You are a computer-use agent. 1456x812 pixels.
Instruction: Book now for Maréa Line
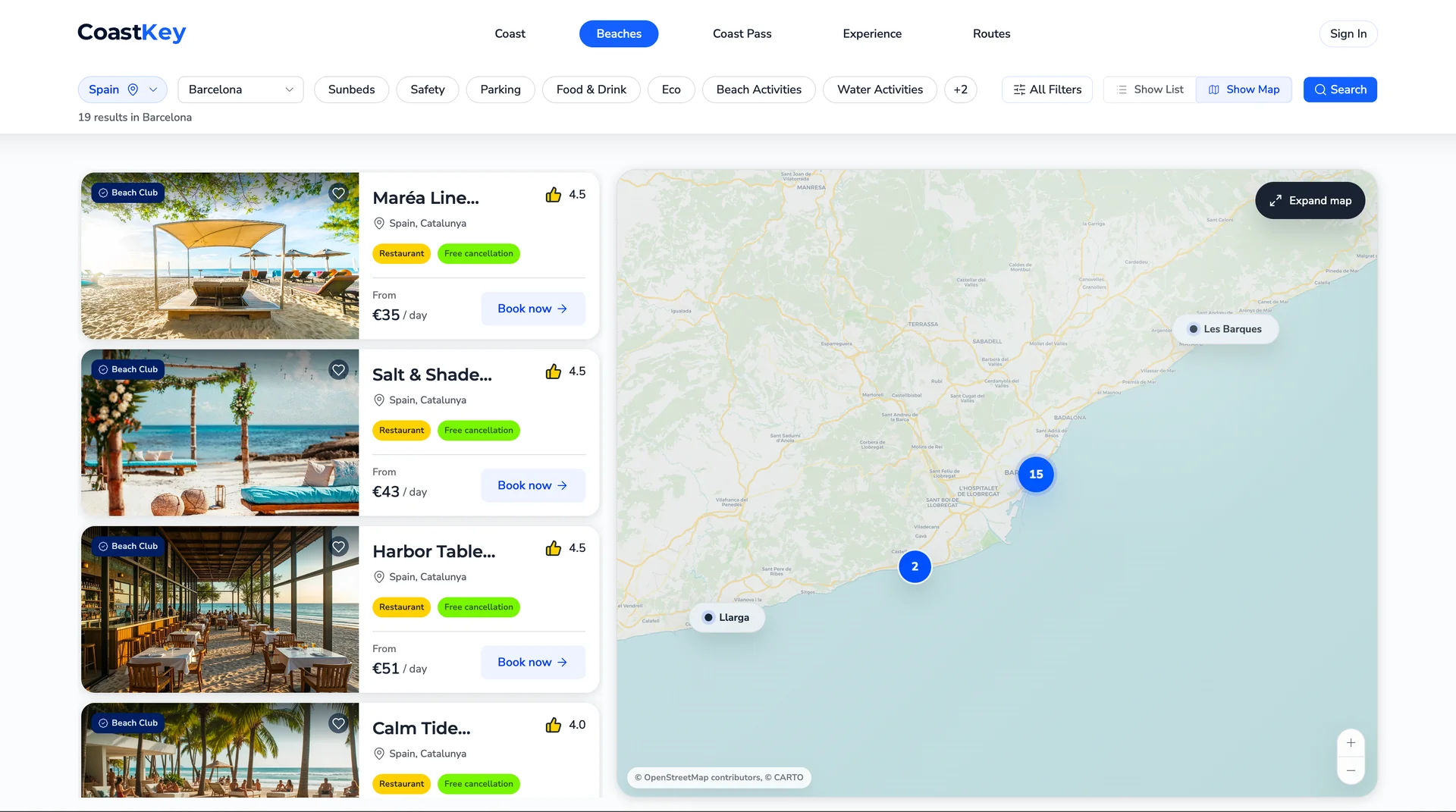533,309
